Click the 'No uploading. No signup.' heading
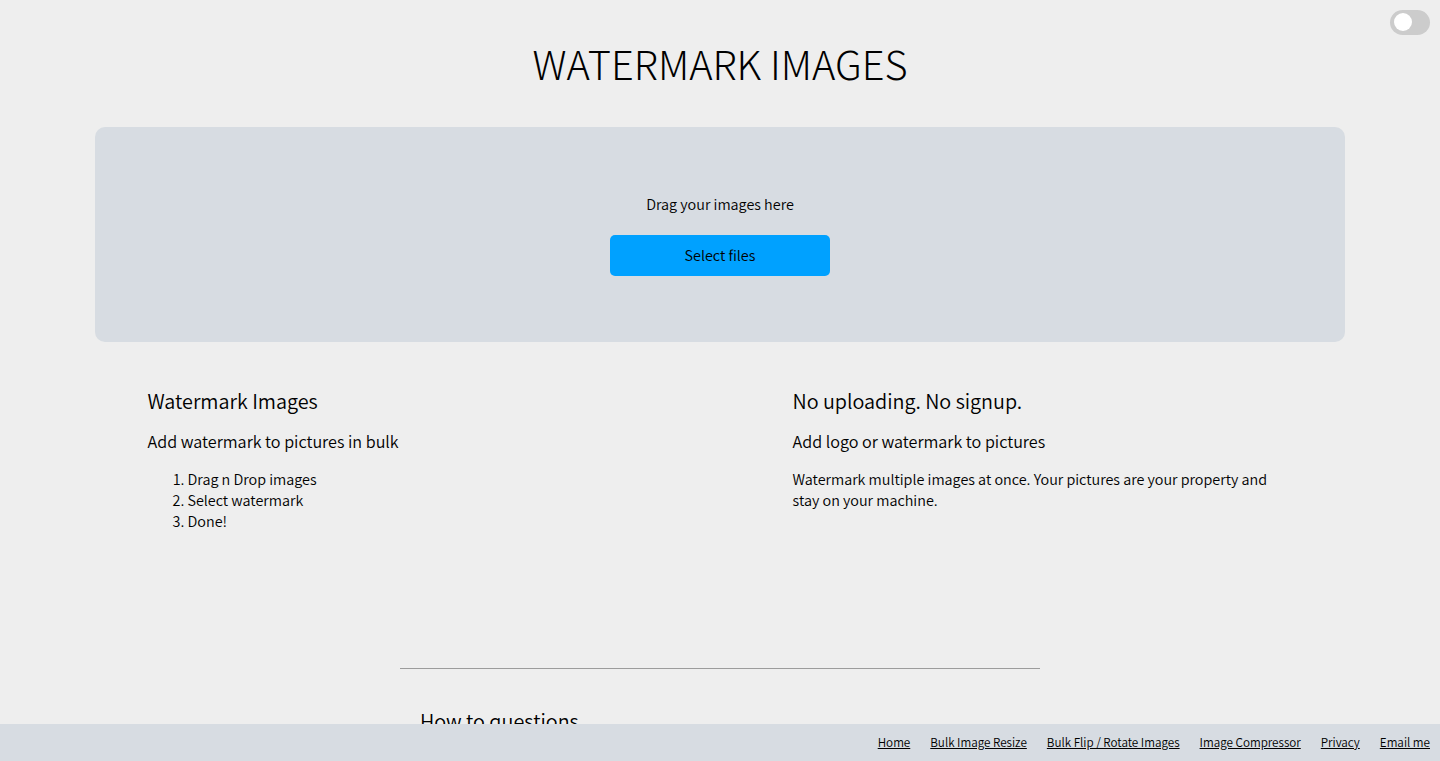 tap(907, 402)
